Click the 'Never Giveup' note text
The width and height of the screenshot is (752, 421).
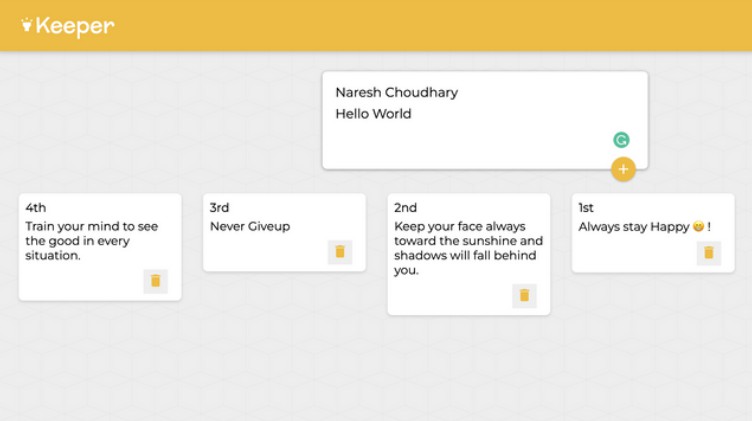(250, 227)
